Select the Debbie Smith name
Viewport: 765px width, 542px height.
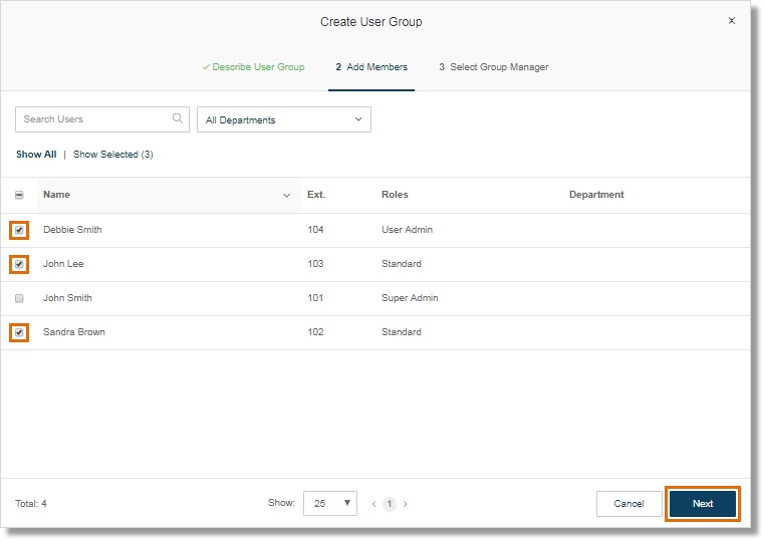tap(72, 230)
